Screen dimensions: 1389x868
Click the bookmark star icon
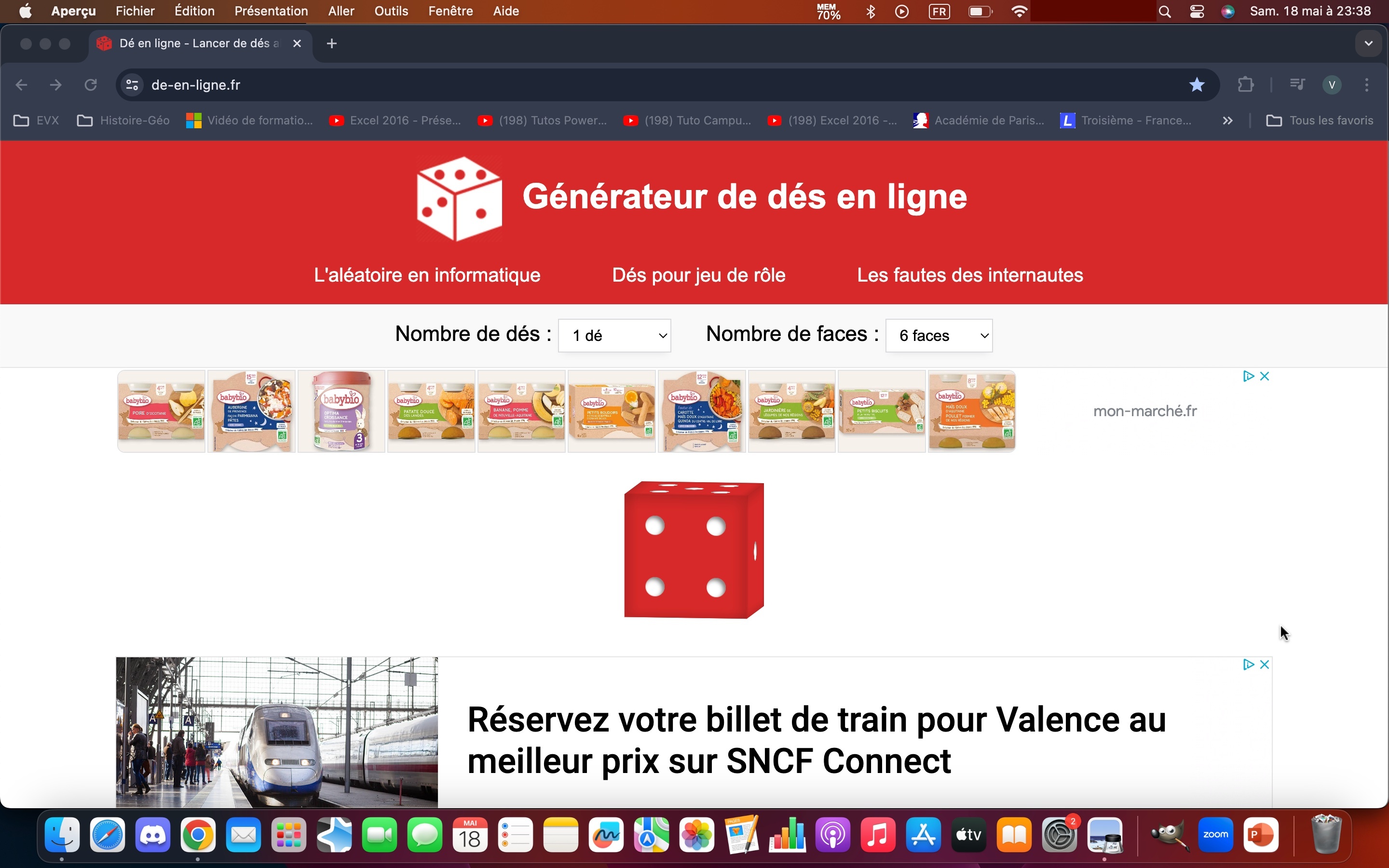click(x=1196, y=85)
